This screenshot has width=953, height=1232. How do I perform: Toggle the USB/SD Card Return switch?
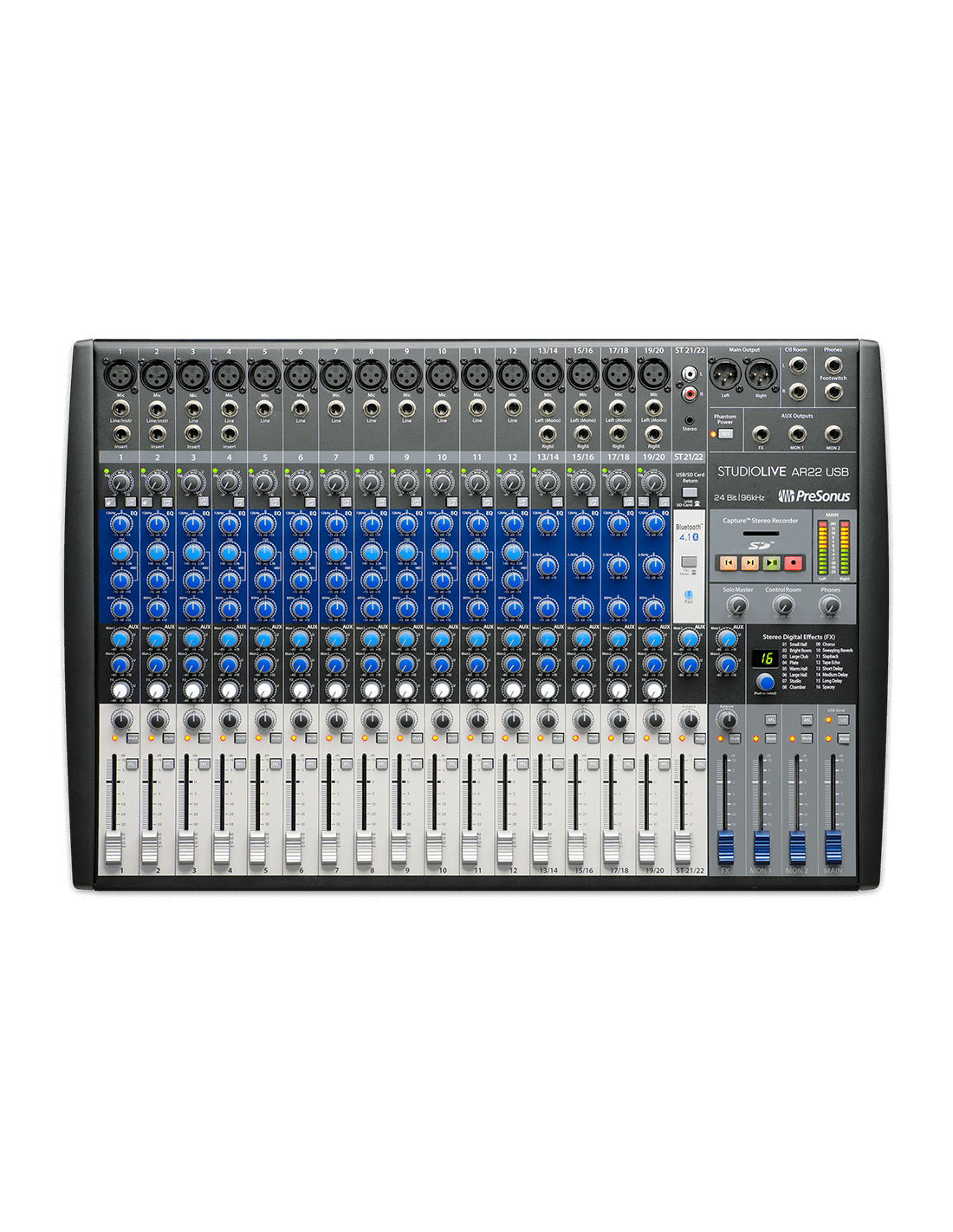[690, 492]
